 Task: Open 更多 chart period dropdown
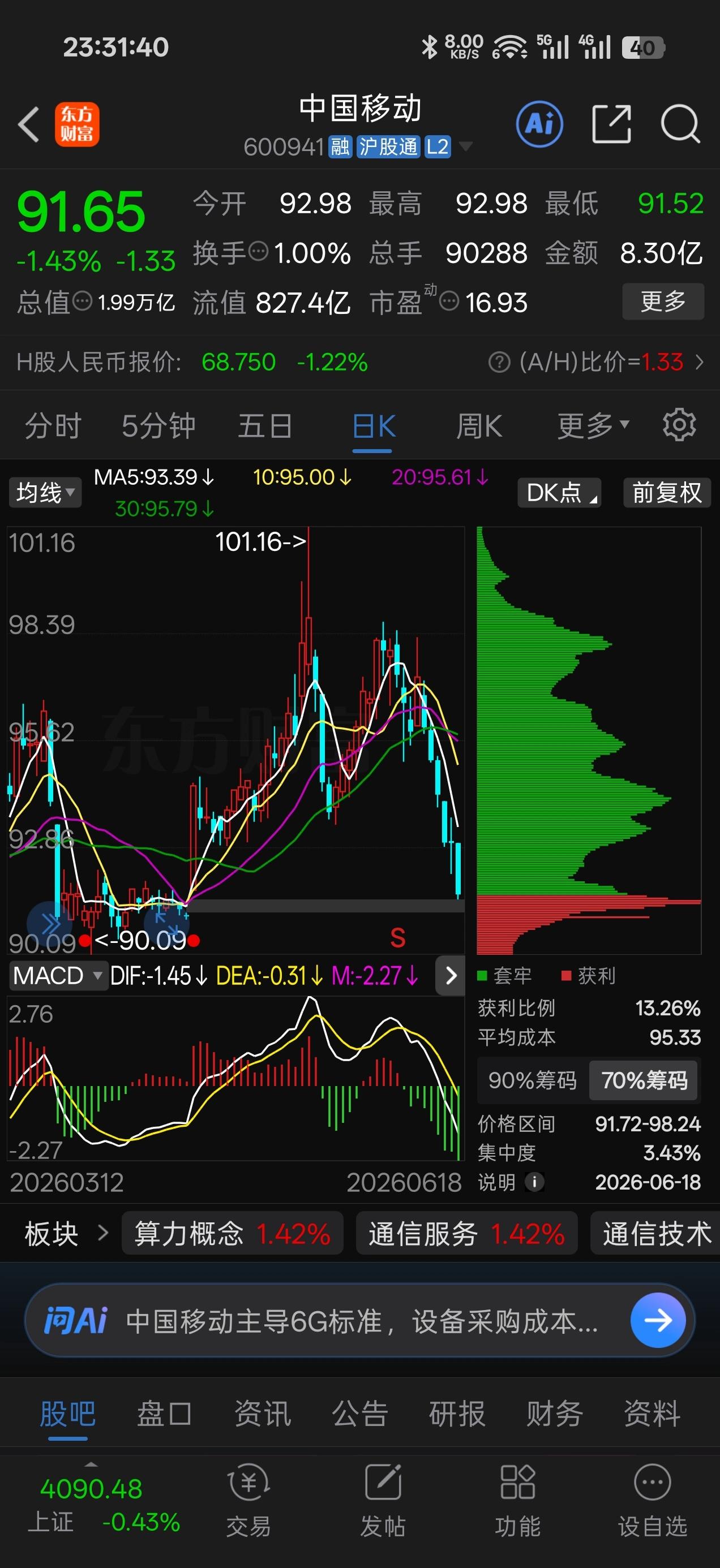[593, 425]
